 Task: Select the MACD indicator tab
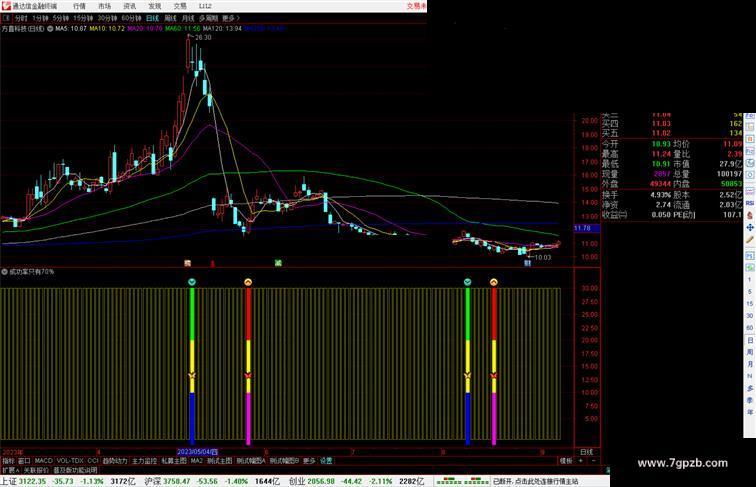point(43,461)
